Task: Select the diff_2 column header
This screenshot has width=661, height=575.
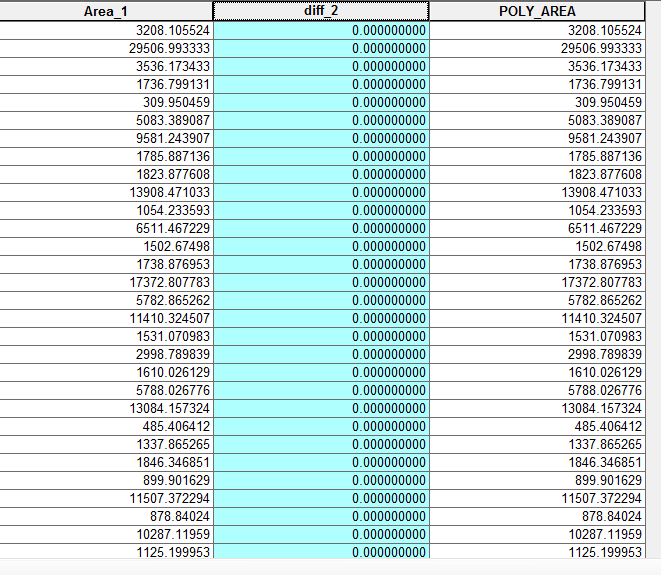Action: 321,11
